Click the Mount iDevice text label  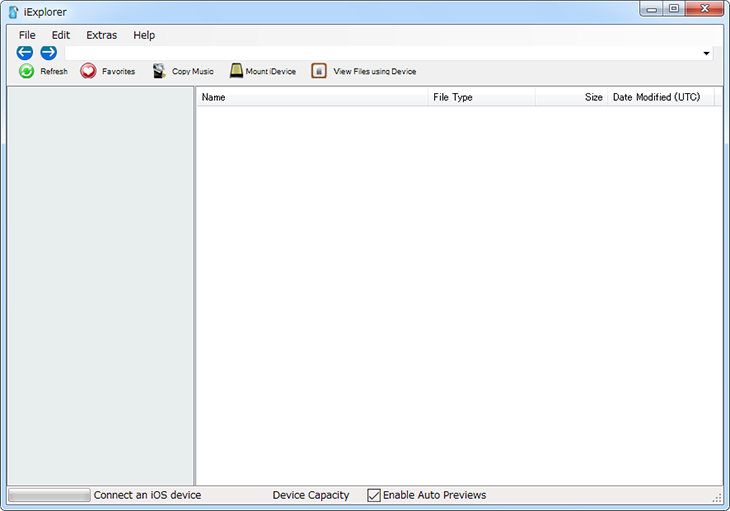[x=270, y=72]
